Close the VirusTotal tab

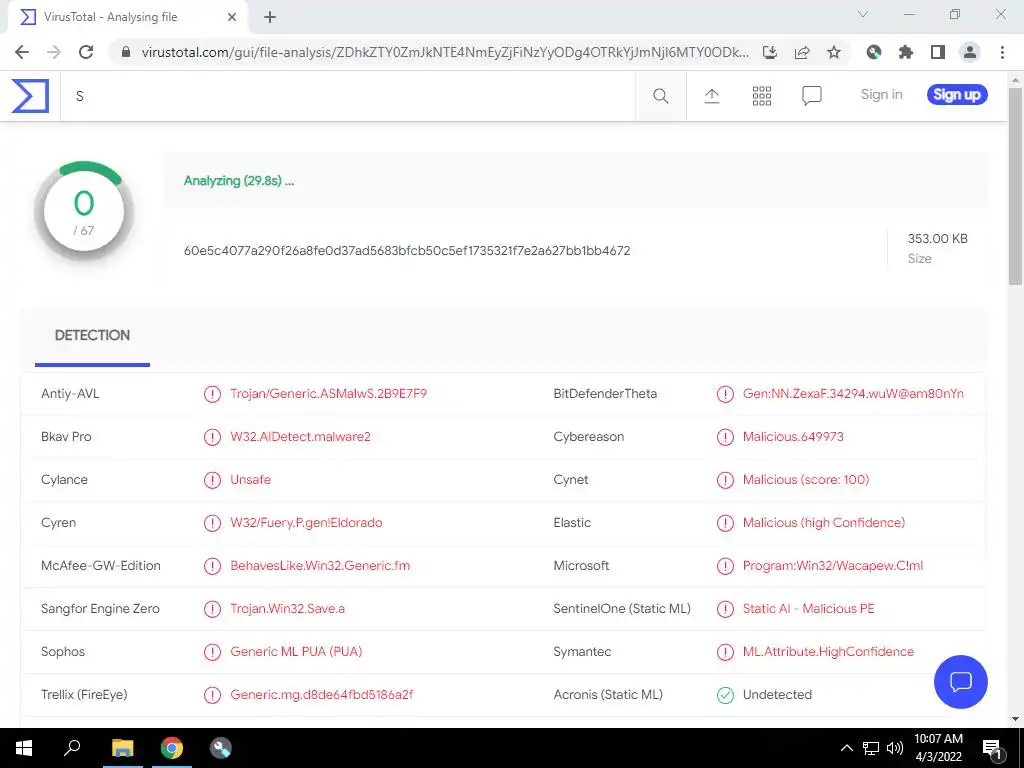[x=232, y=18]
